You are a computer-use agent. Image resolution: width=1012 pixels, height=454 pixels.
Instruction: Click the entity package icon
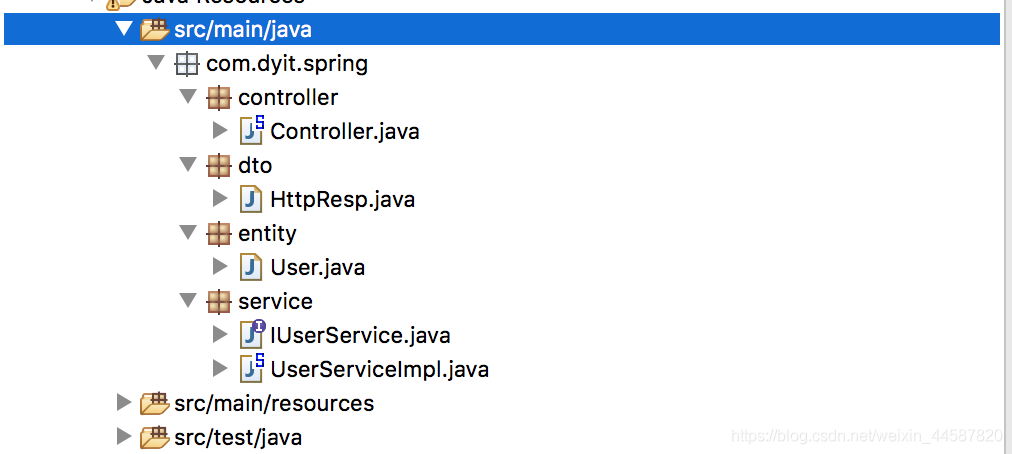pyautogui.click(x=219, y=234)
